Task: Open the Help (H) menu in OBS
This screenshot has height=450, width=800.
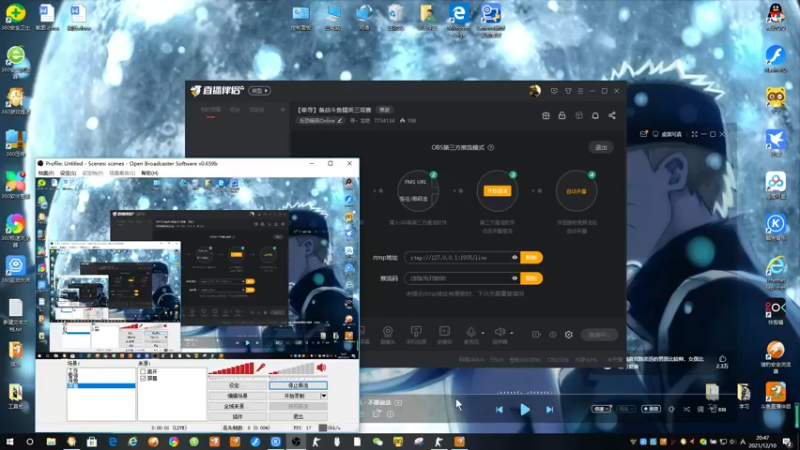Action: pyautogui.click(x=149, y=173)
